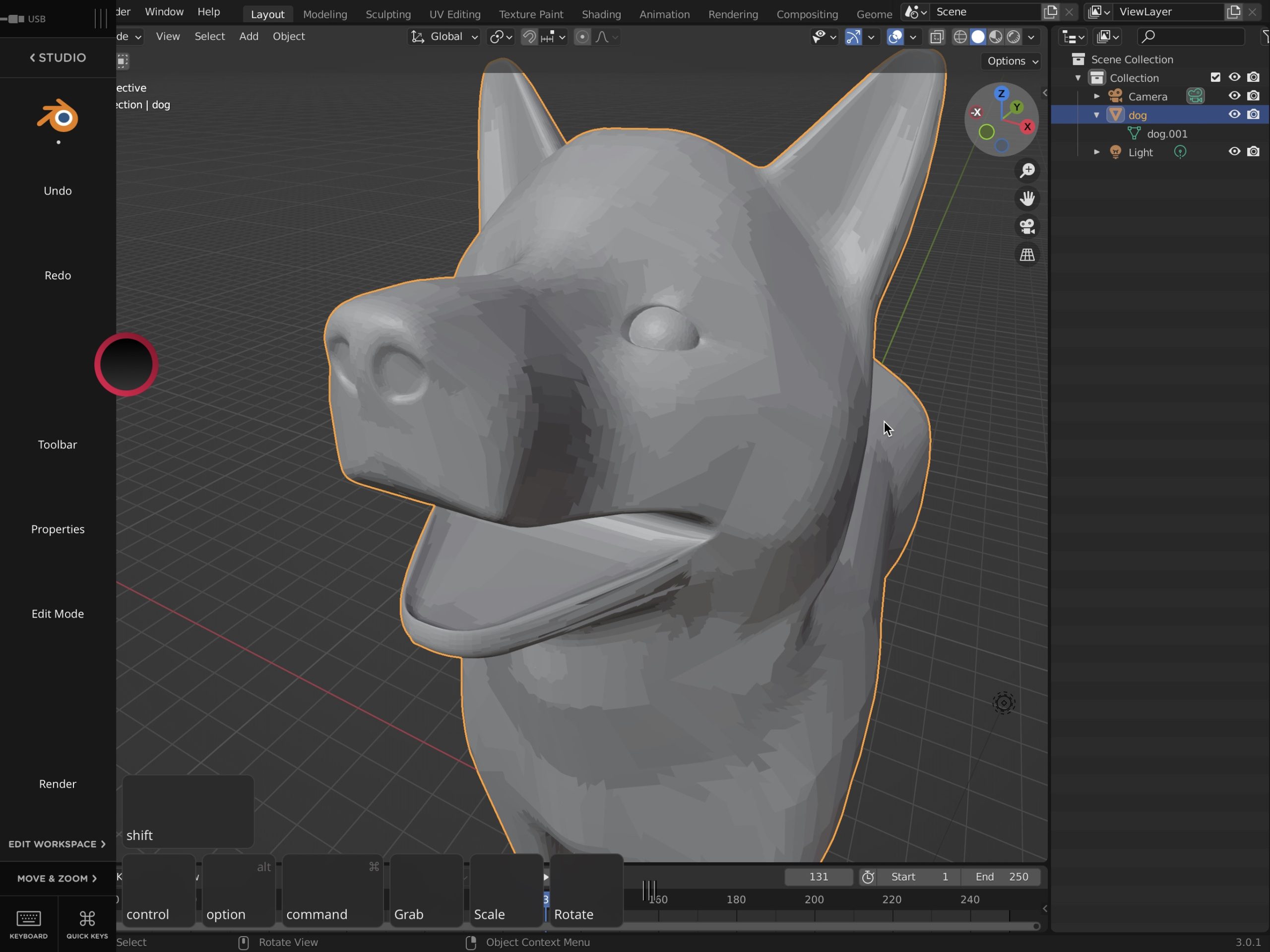Viewport: 1270px width, 952px height.
Task: Expand the dog collection tree item
Action: coord(1096,115)
